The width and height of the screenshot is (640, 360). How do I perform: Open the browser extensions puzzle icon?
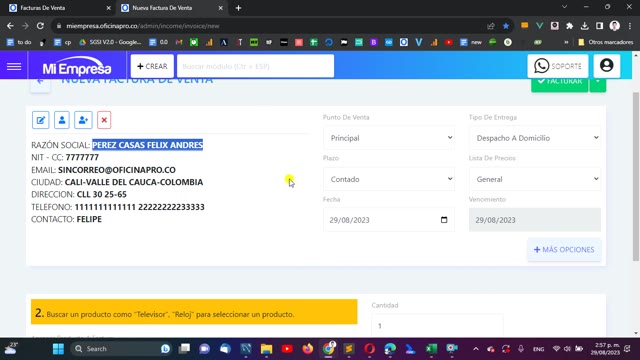pyautogui.click(x=569, y=26)
